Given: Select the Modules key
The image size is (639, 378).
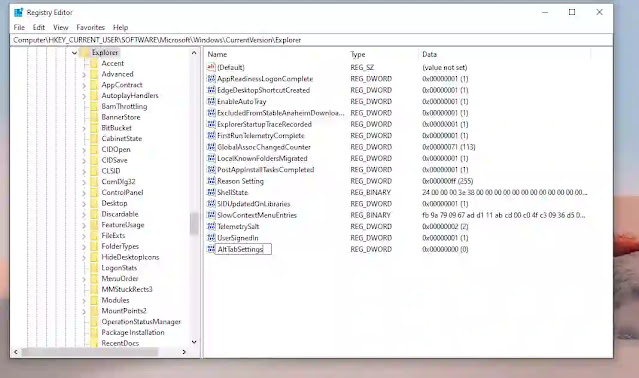Looking at the screenshot, I should tap(115, 300).
